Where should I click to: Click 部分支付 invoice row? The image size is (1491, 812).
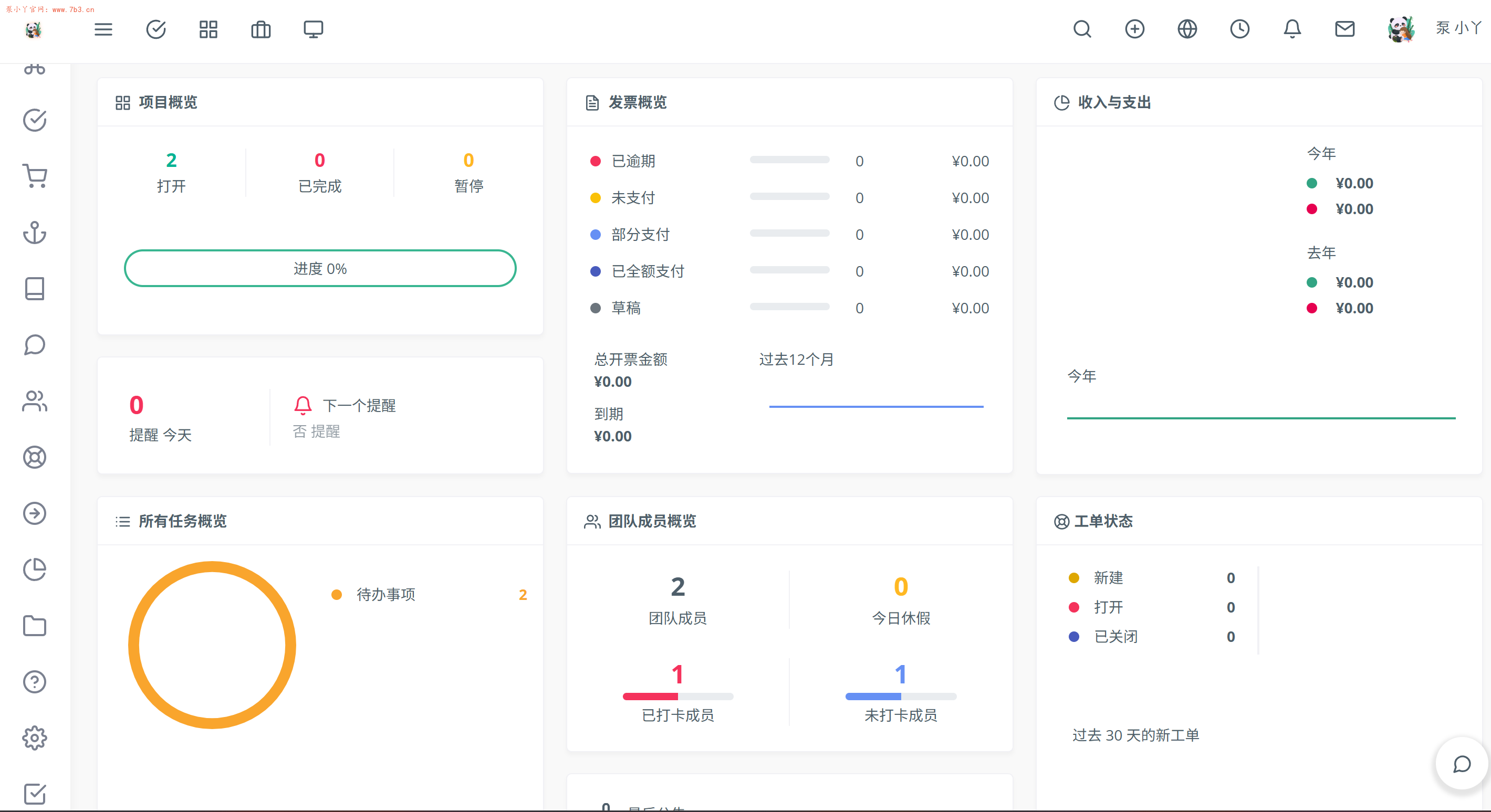(x=789, y=234)
